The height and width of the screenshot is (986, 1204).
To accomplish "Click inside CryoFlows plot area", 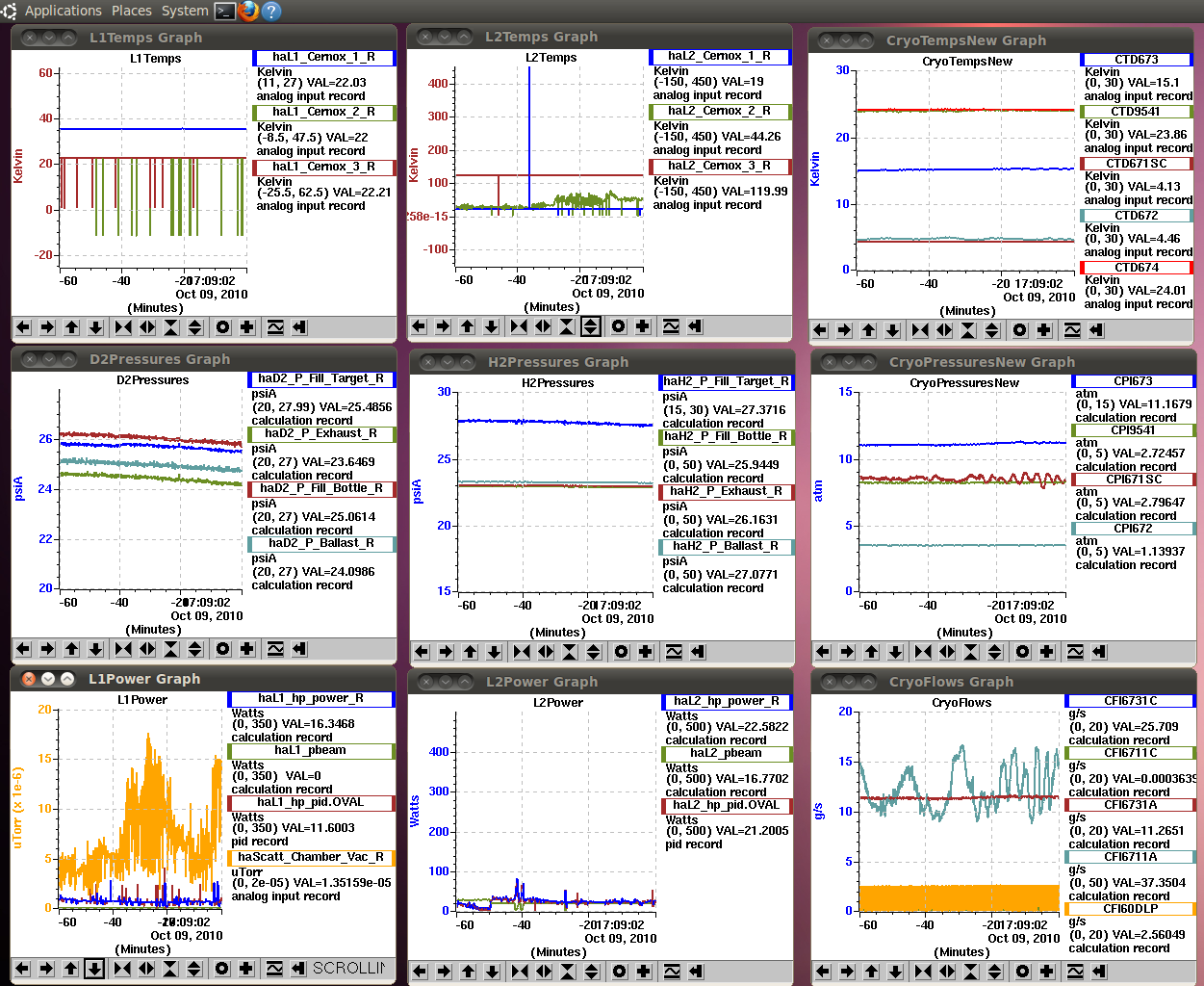I will coord(959,811).
